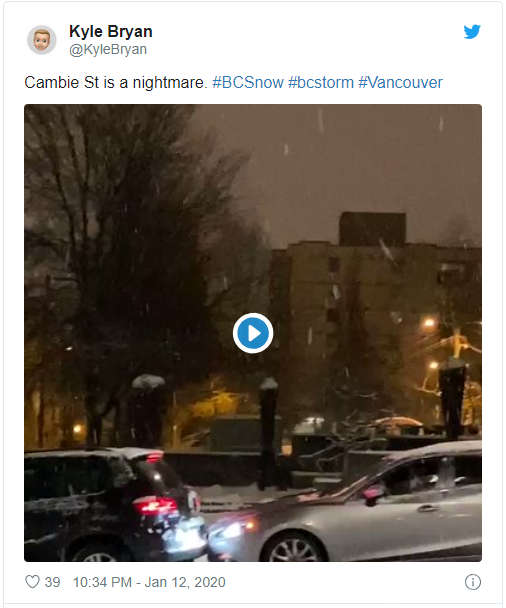Viewport: 506px width, 608px height.
Task: Click the glowing streetlight in the video preview
Action: [429, 323]
